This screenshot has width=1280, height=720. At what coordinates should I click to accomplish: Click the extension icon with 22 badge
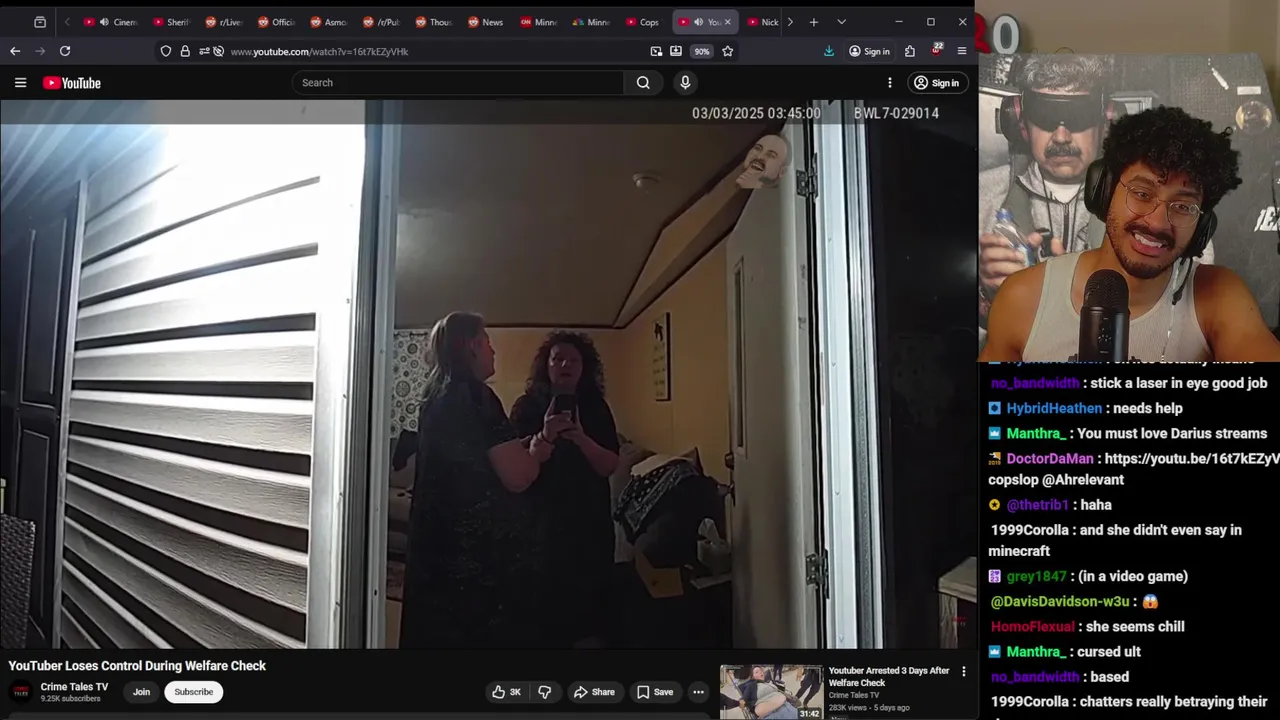[936, 50]
